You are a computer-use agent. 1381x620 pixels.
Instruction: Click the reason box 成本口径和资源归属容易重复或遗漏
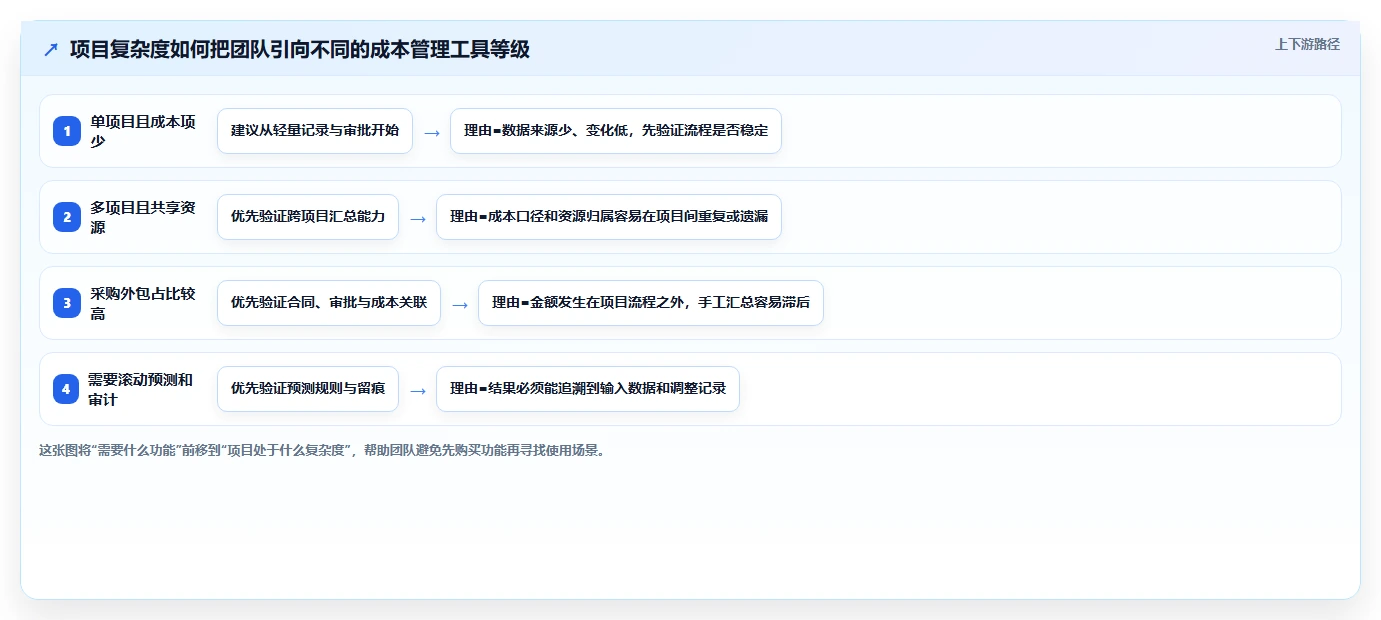pyautogui.click(x=609, y=217)
